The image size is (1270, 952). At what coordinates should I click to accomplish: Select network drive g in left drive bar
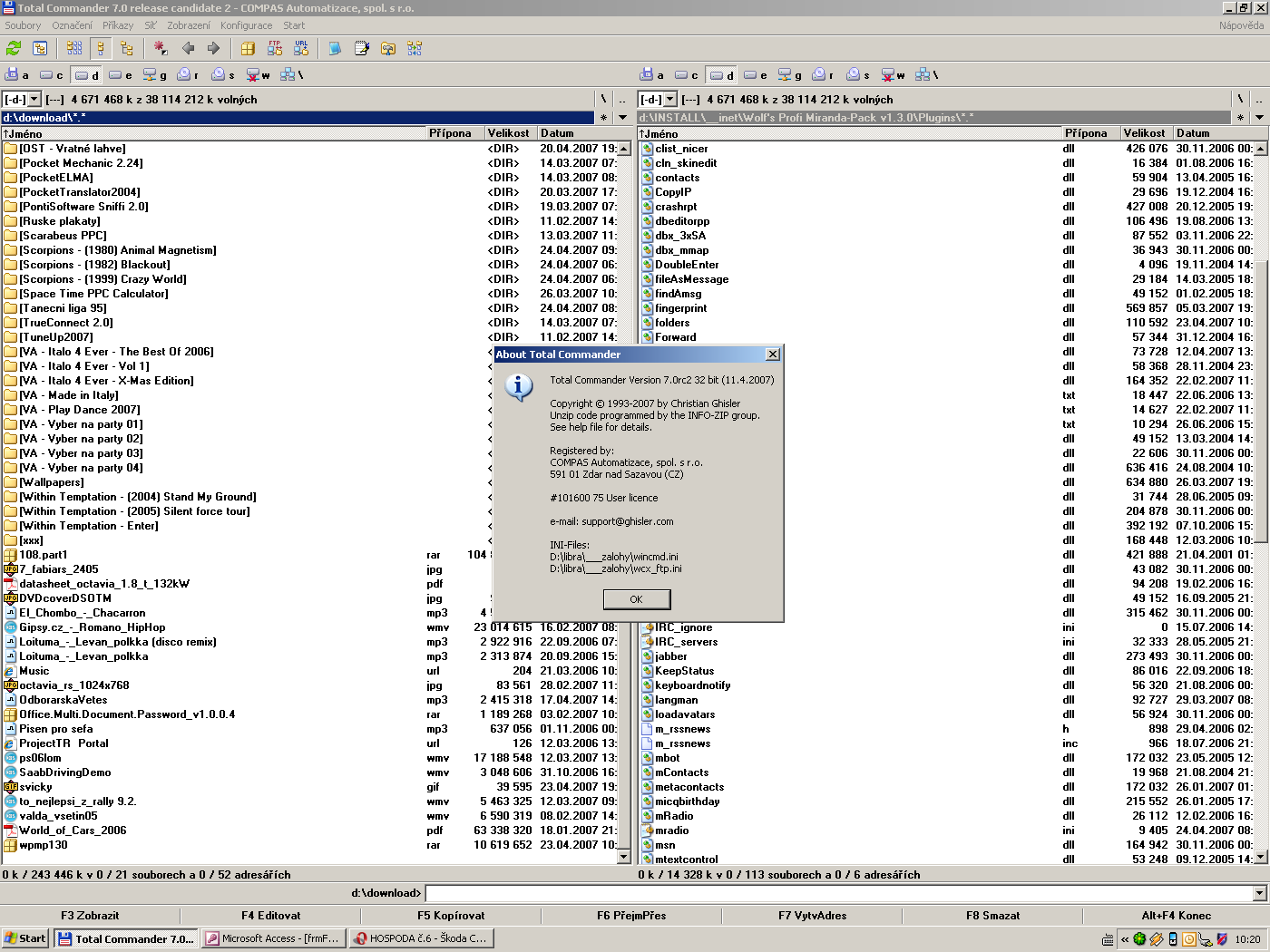(155, 75)
